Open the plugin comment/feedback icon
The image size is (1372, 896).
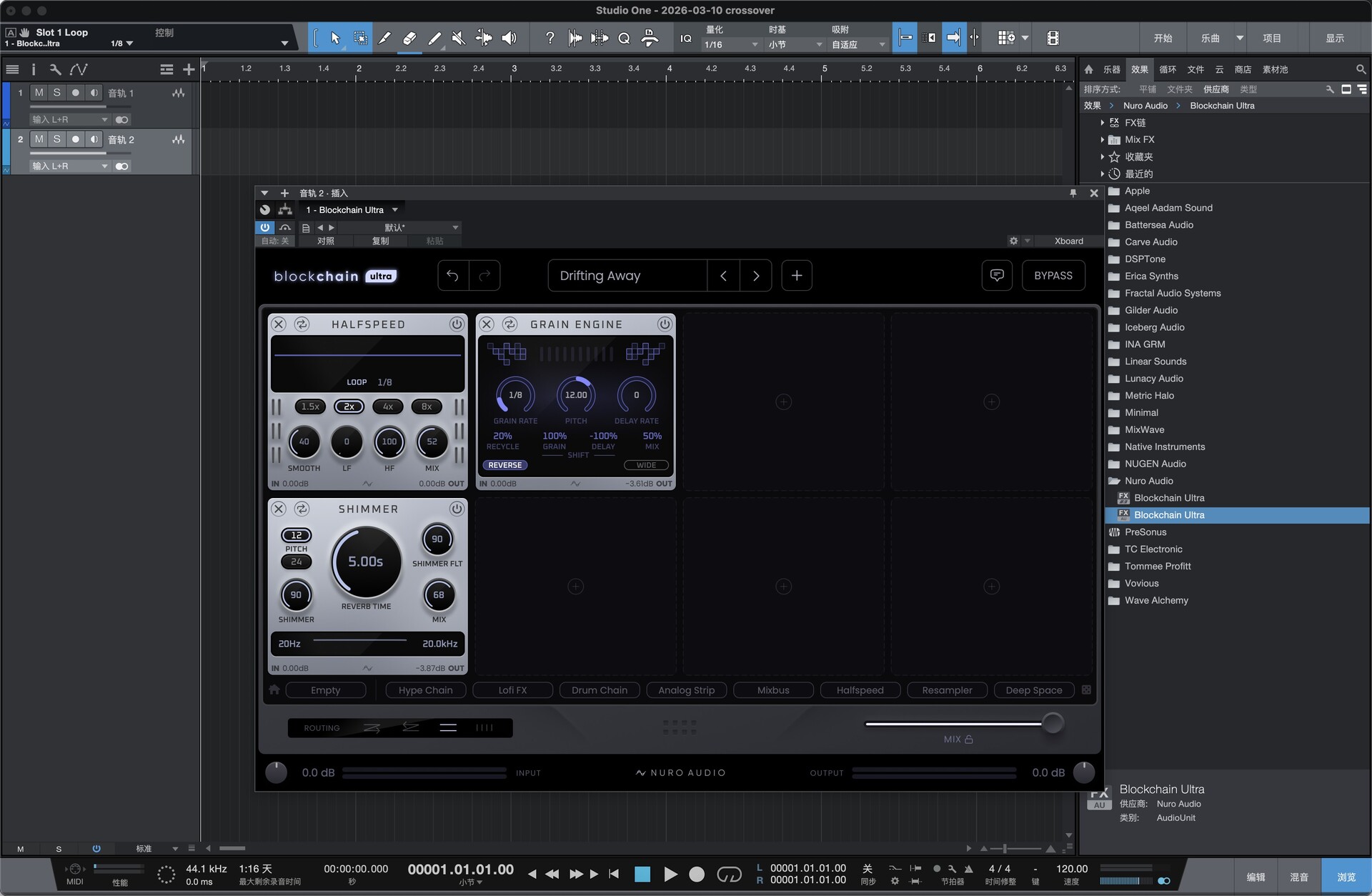(997, 276)
